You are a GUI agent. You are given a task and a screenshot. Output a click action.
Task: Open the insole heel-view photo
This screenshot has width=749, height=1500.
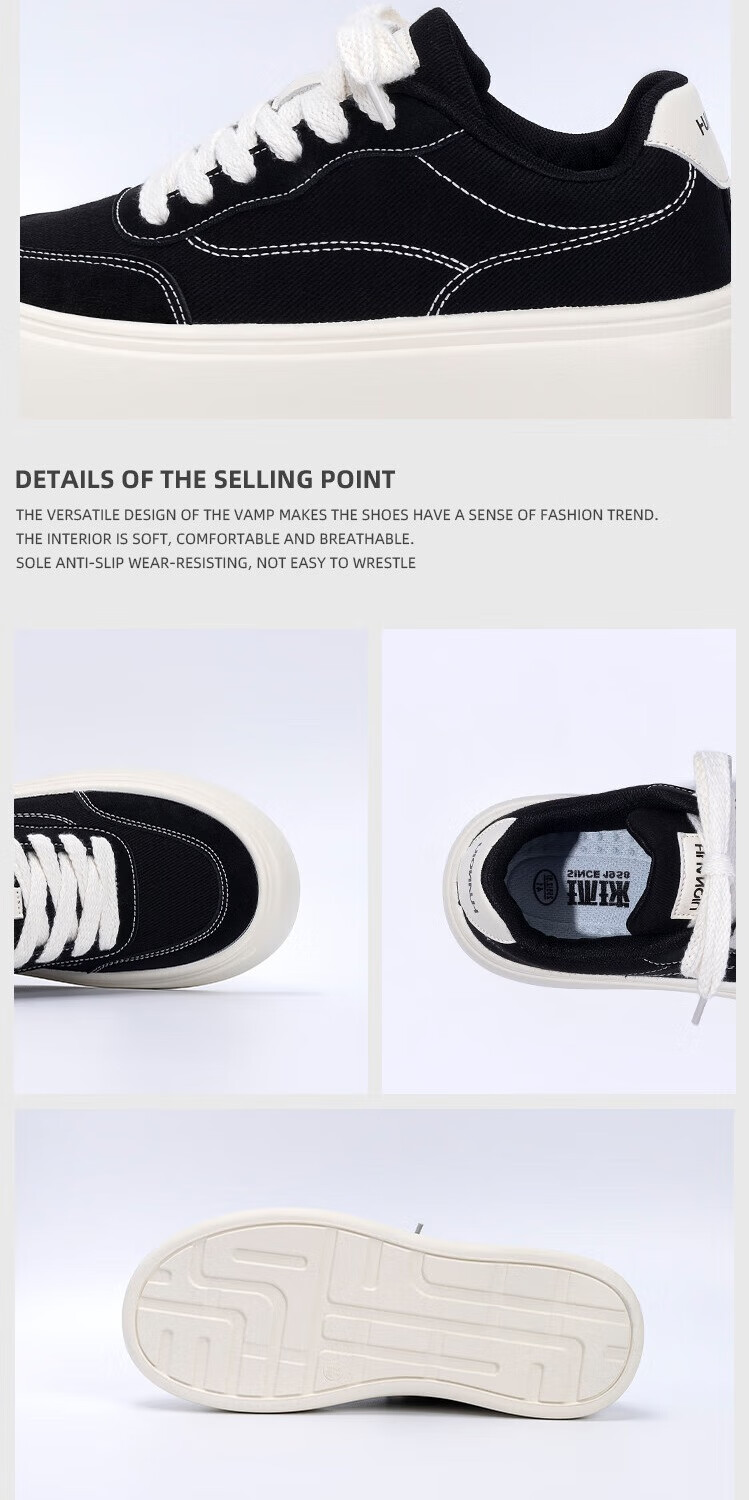tap(559, 861)
